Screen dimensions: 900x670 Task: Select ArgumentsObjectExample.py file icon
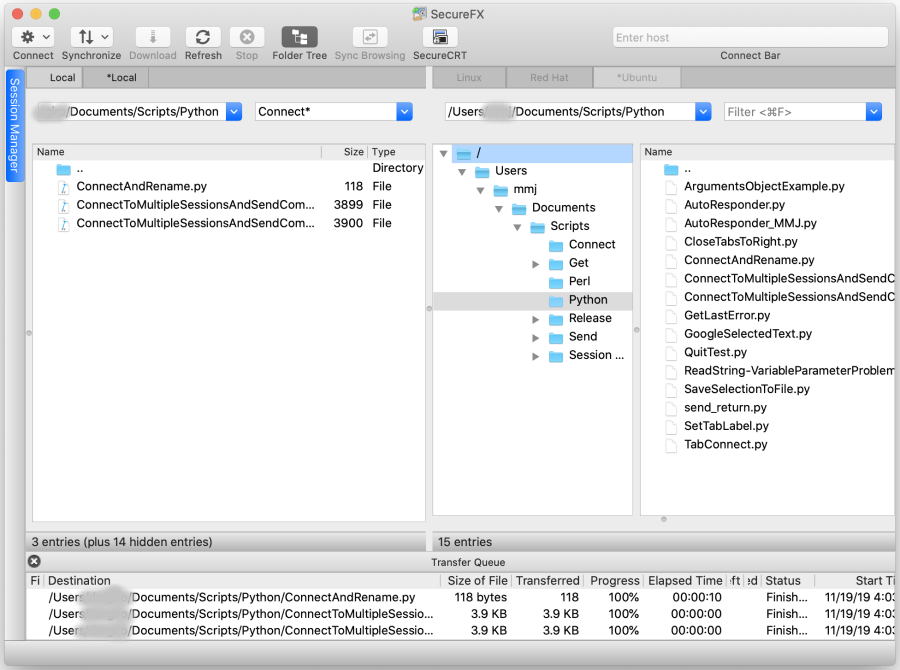click(x=670, y=187)
